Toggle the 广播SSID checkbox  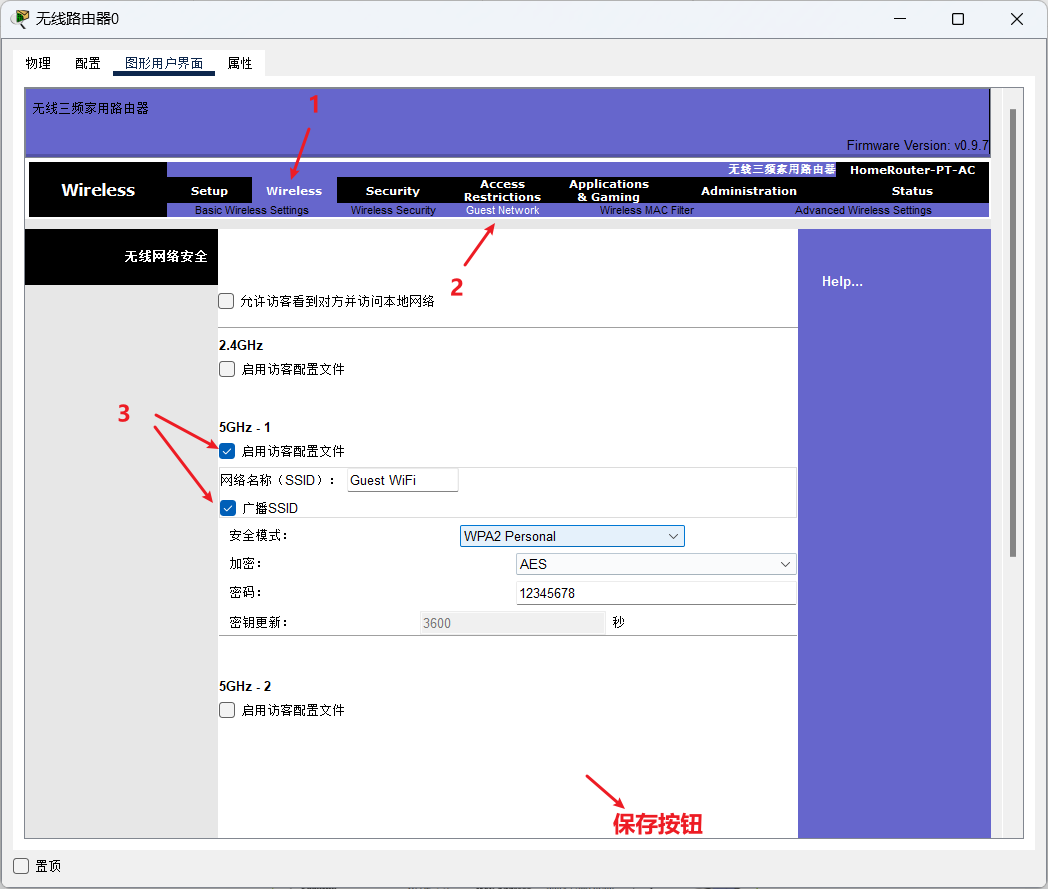coord(228,508)
